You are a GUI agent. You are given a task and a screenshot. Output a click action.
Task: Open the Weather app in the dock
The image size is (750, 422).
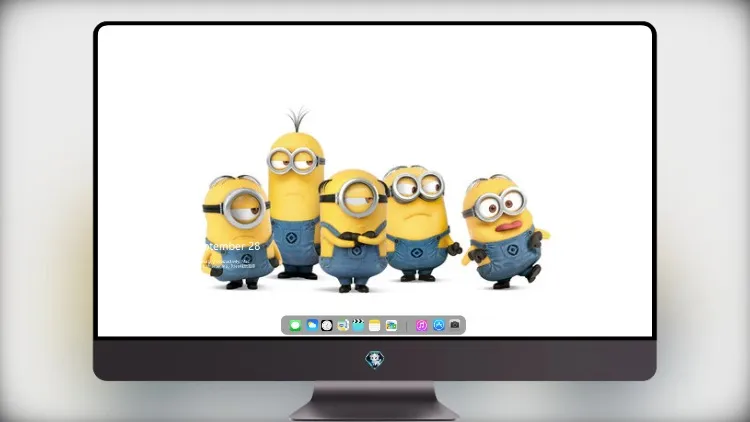[x=312, y=325]
